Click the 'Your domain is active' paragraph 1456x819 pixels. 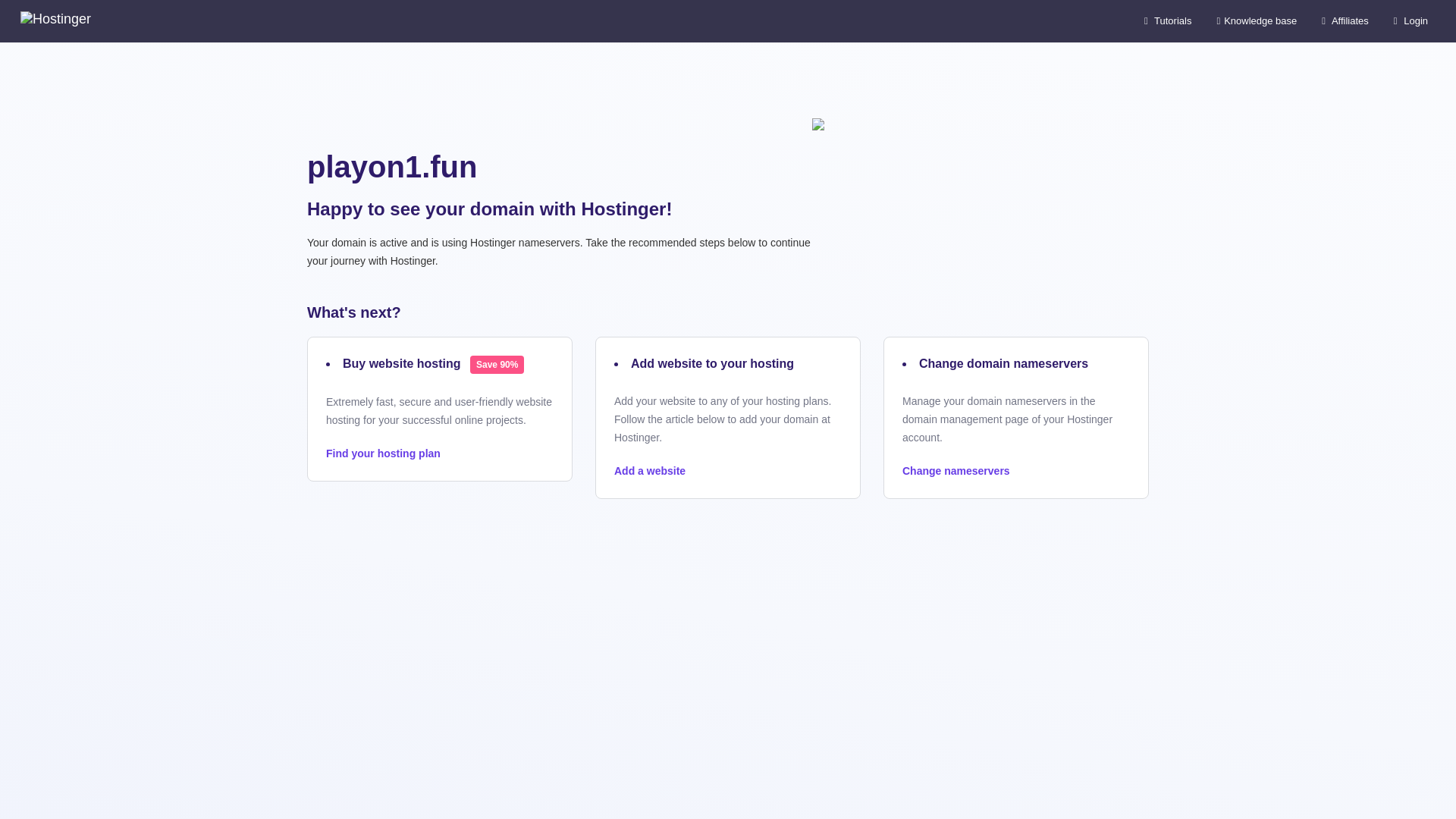[559, 252]
